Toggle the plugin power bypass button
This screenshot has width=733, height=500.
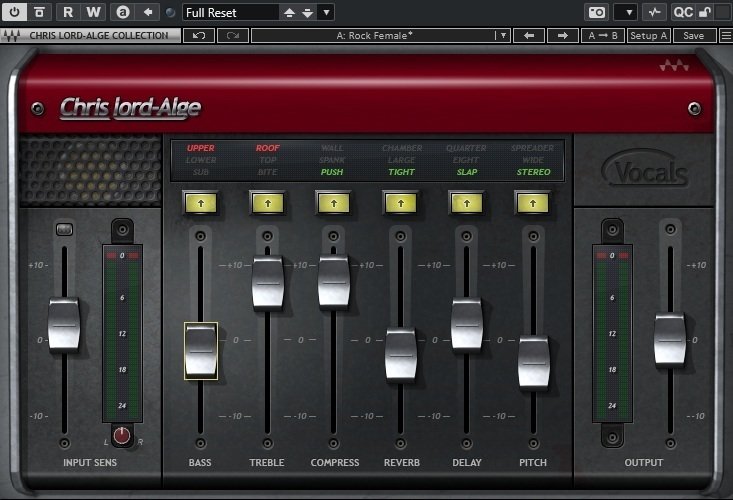click(x=14, y=12)
